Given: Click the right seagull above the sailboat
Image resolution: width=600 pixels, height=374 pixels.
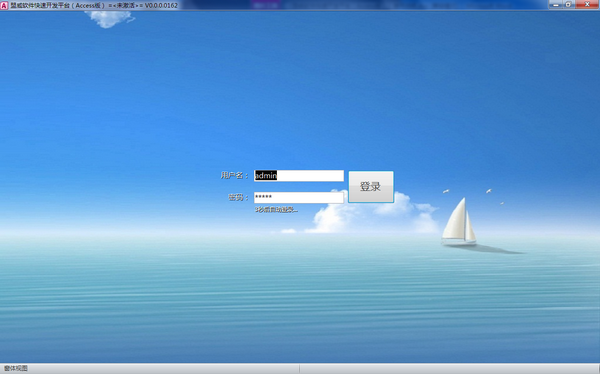Looking at the screenshot, I should point(489,191).
